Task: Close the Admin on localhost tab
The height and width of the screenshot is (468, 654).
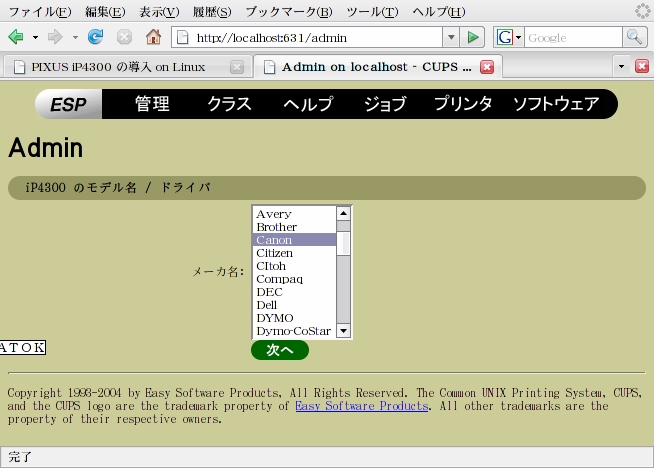Action: click(x=487, y=67)
